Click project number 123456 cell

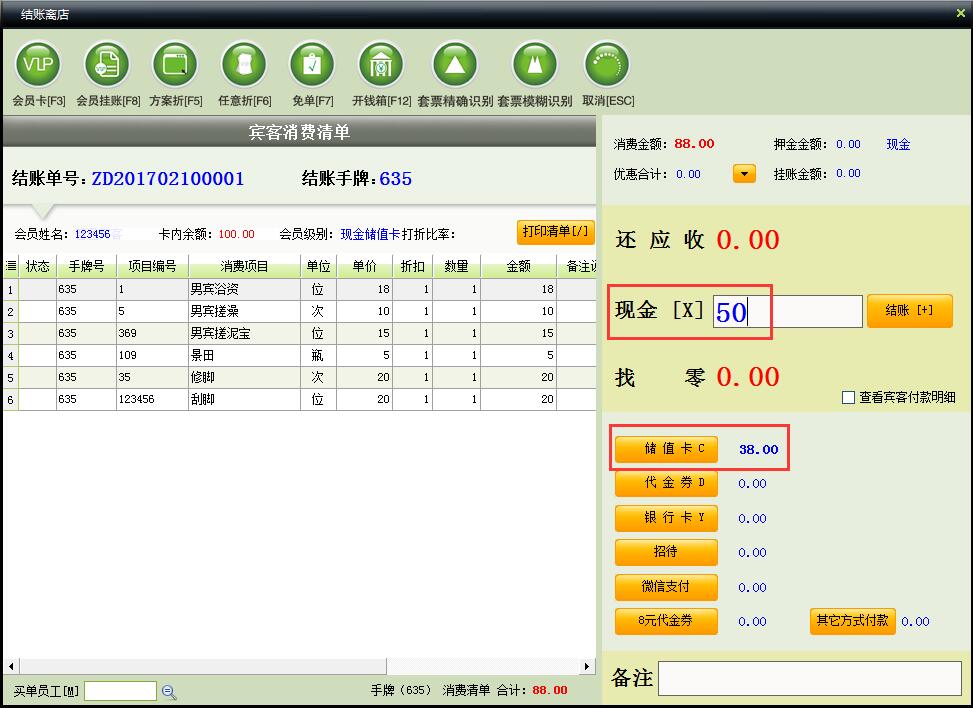coord(152,400)
